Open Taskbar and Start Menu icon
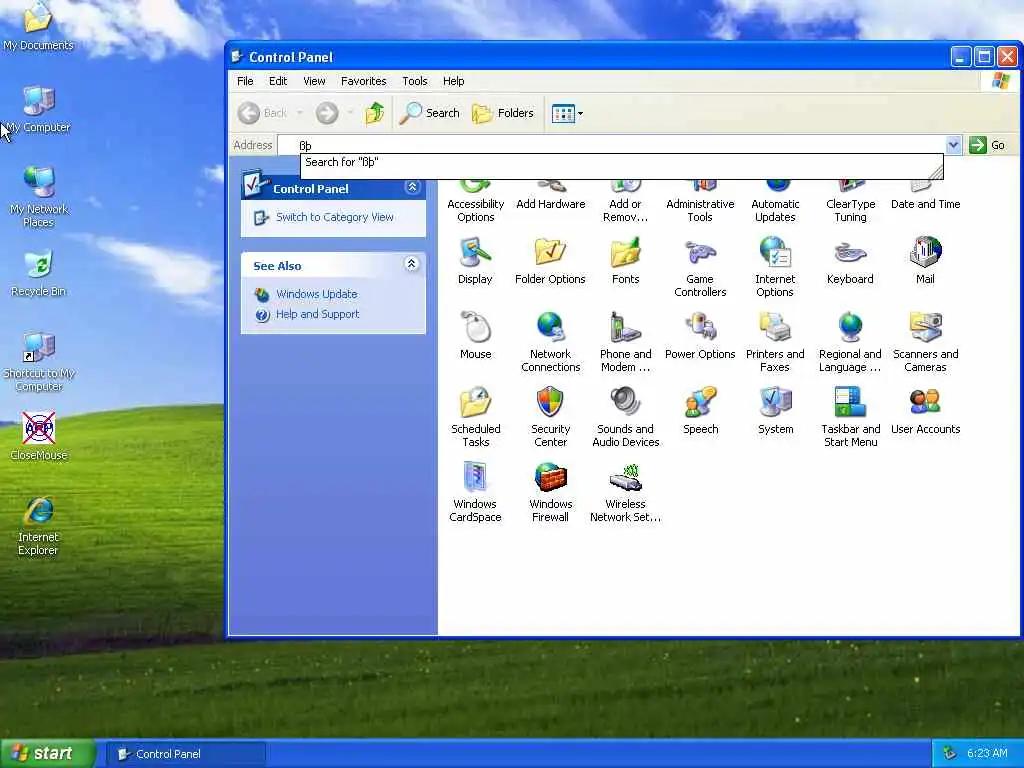1024x768 pixels. pyautogui.click(x=850, y=417)
